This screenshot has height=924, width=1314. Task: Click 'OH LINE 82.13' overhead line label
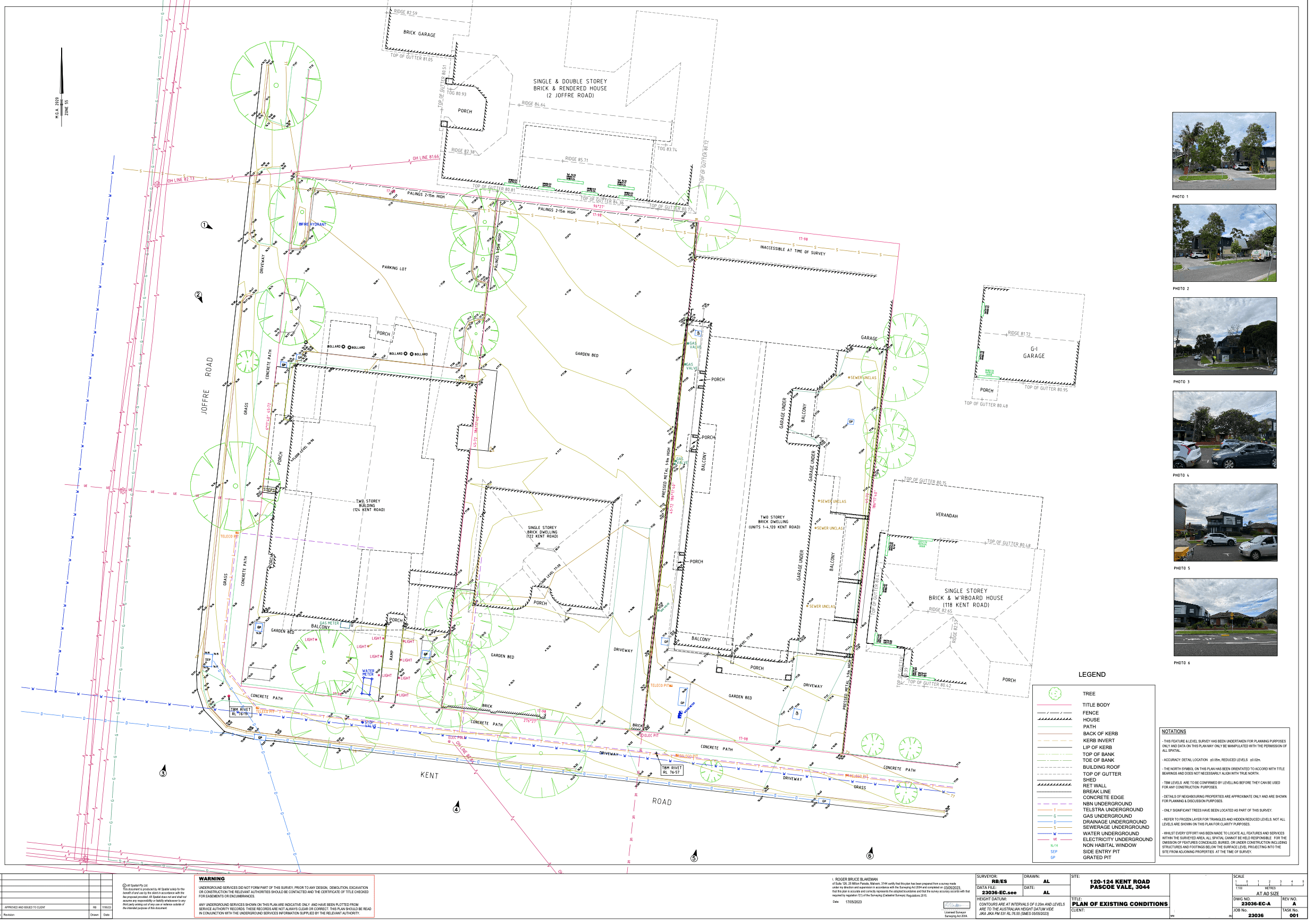(181, 180)
